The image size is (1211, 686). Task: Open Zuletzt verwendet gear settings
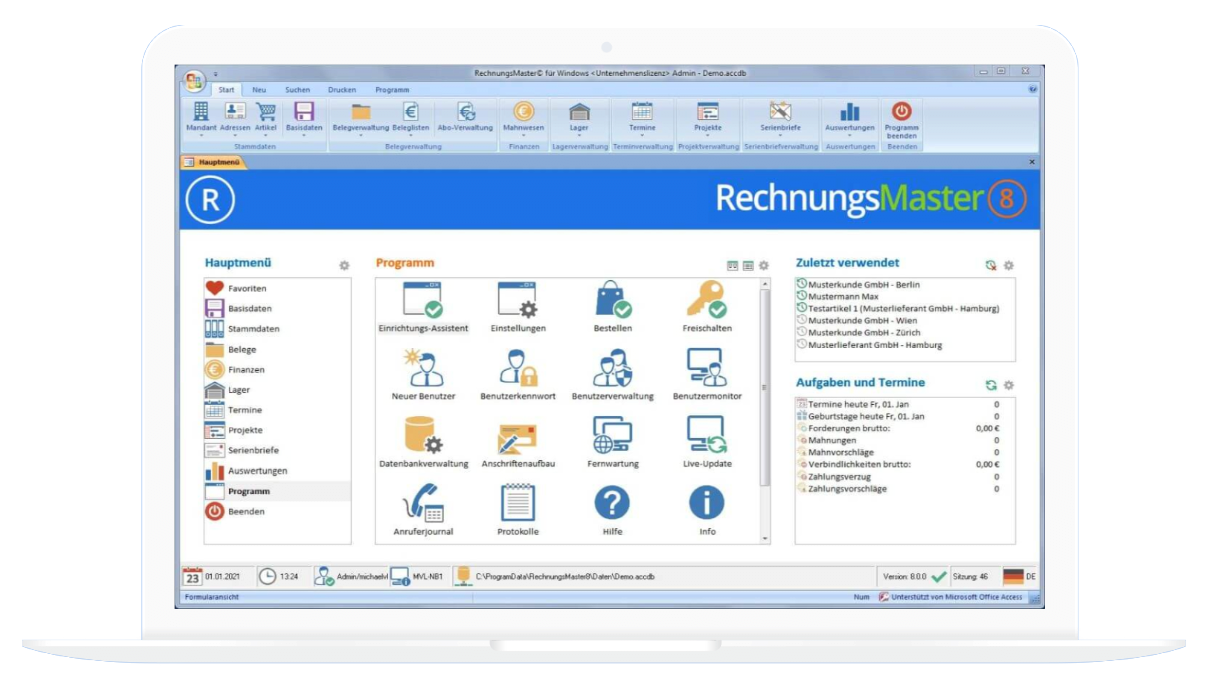pos(1008,265)
